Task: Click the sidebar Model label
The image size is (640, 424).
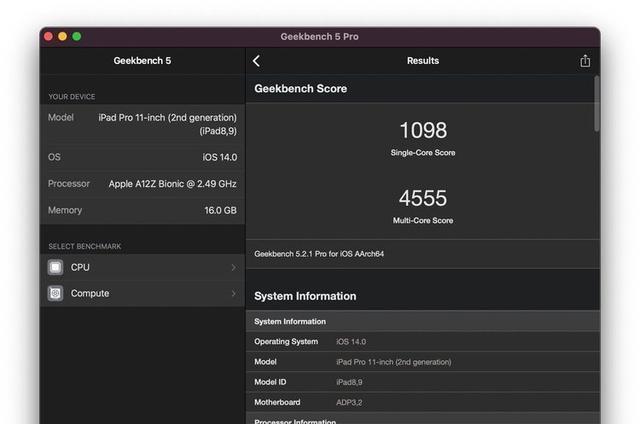Action: tap(61, 118)
